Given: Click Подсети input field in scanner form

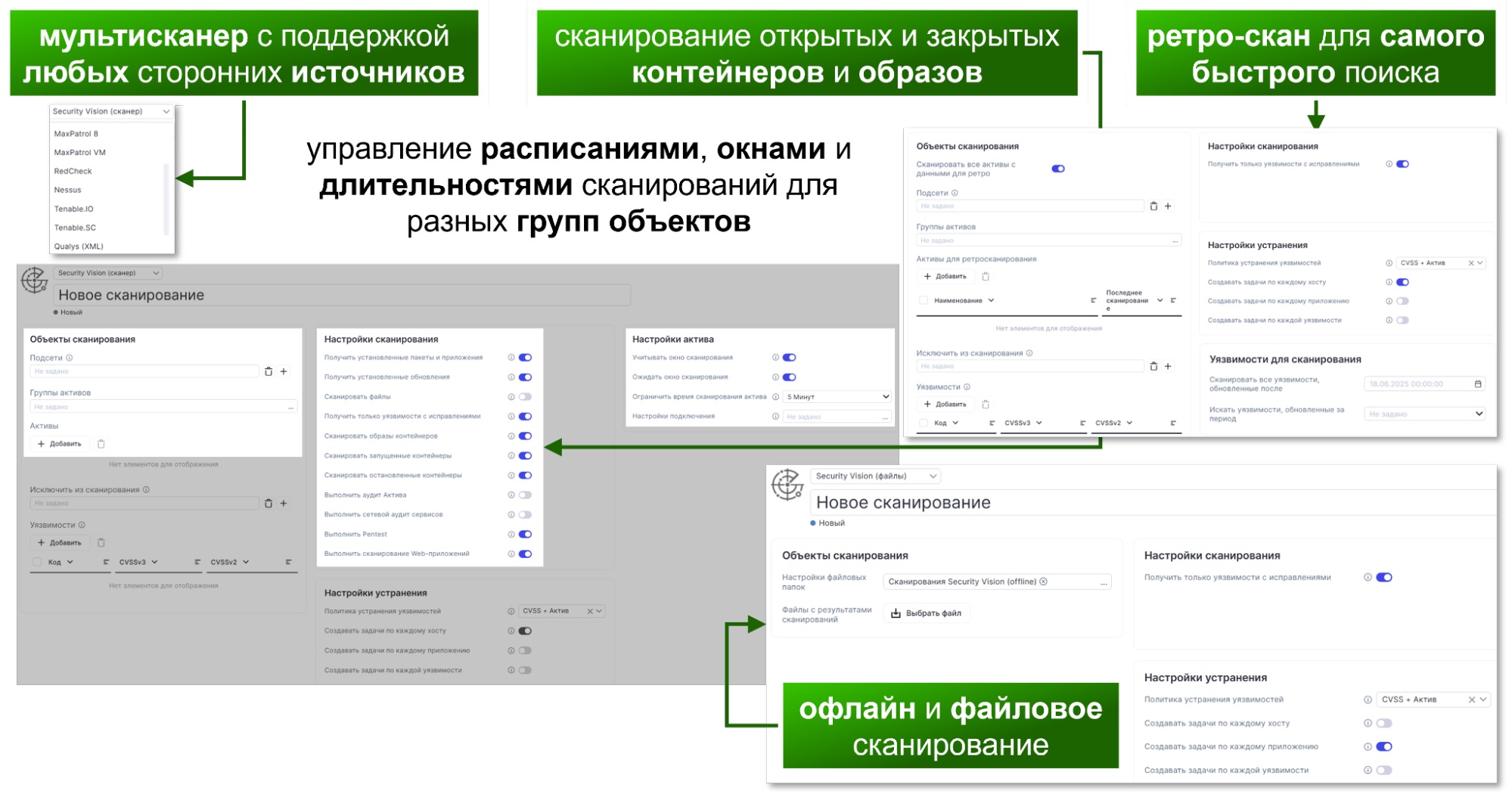Looking at the screenshot, I should (x=144, y=371).
